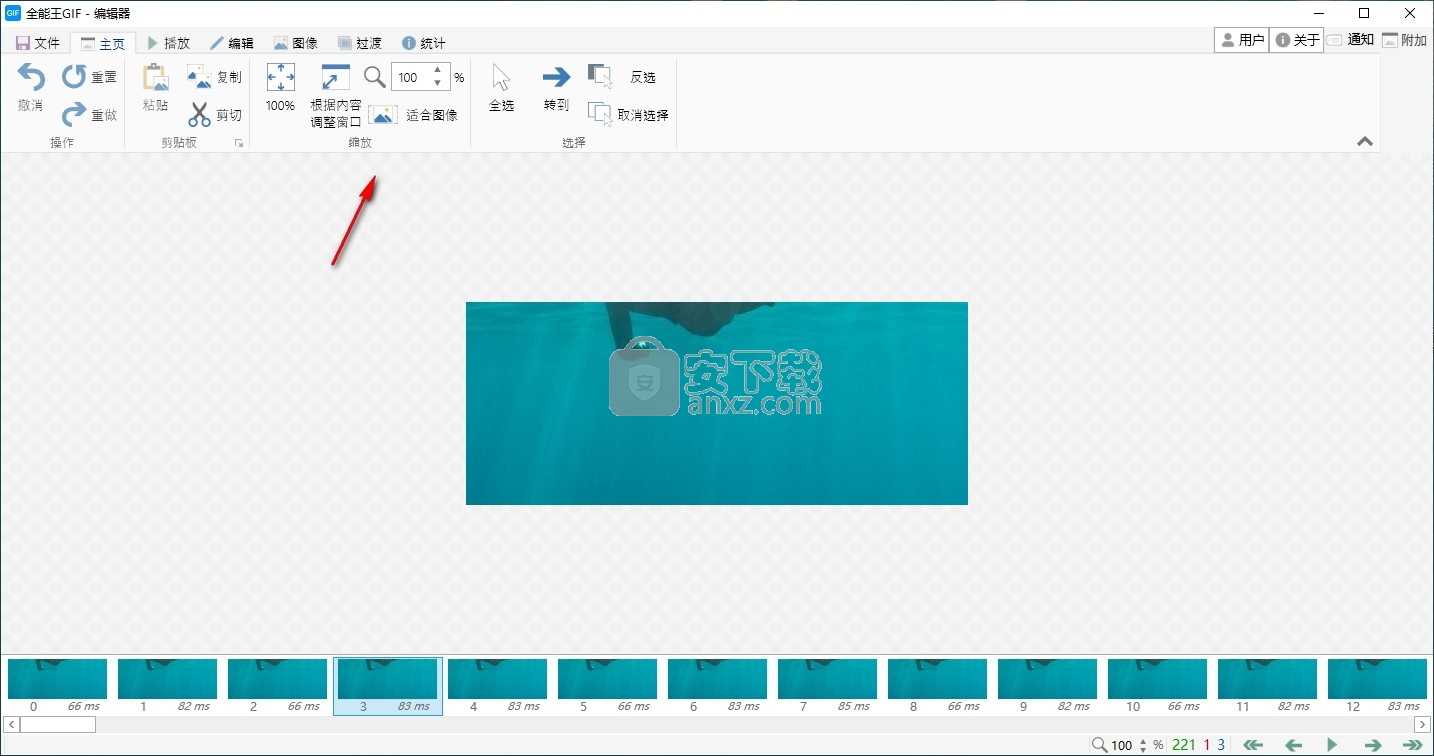Image resolution: width=1434 pixels, height=756 pixels.
Task: Click the 复制 copy icon
Action: [x=199, y=77]
